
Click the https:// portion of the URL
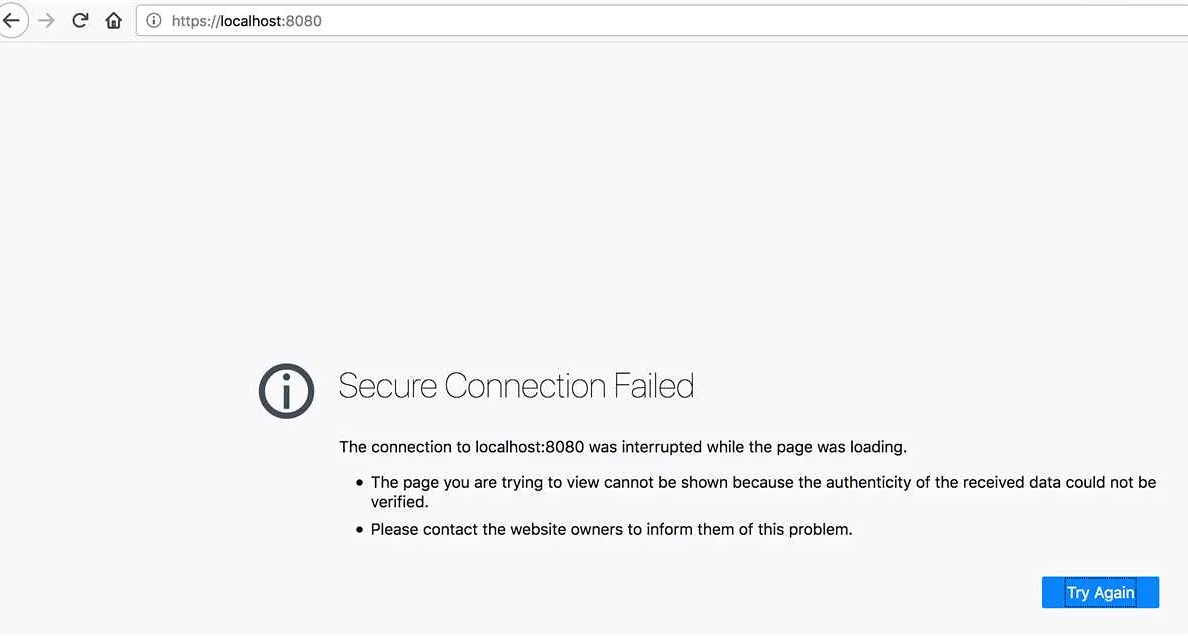pyautogui.click(x=197, y=20)
